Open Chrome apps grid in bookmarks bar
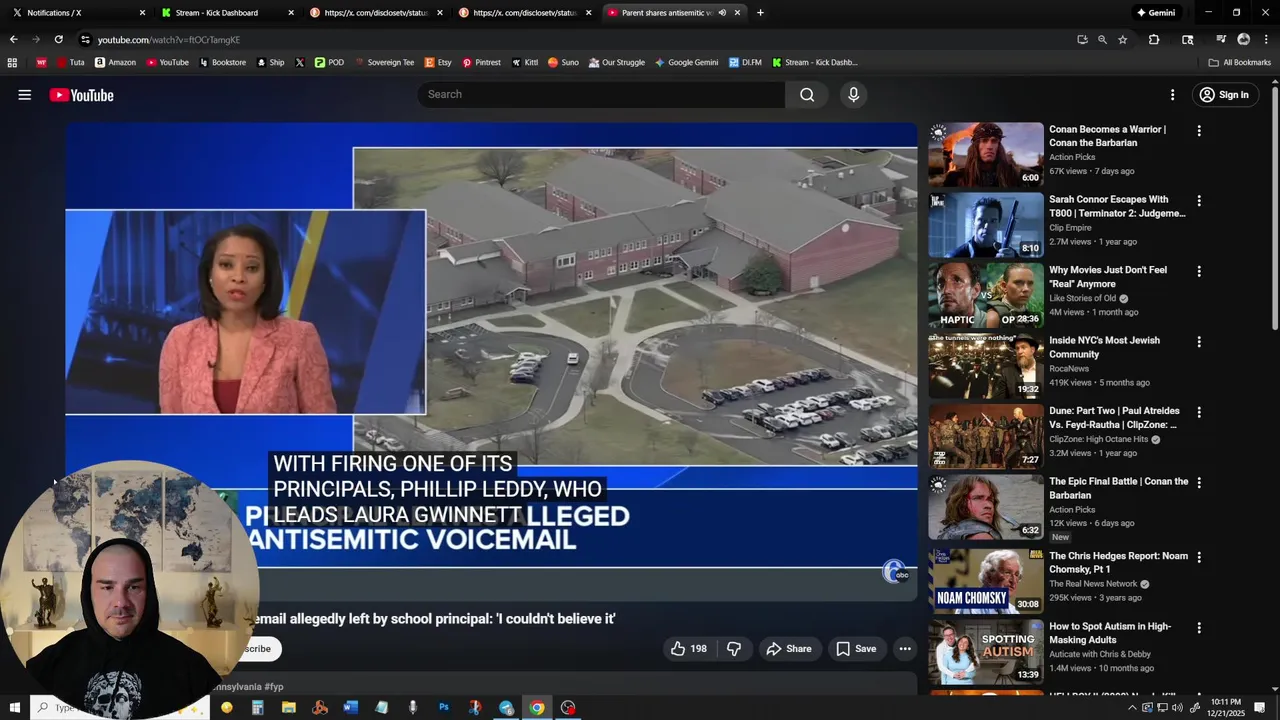The width and height of the screenshot is (1280, 720). [12, 62]
